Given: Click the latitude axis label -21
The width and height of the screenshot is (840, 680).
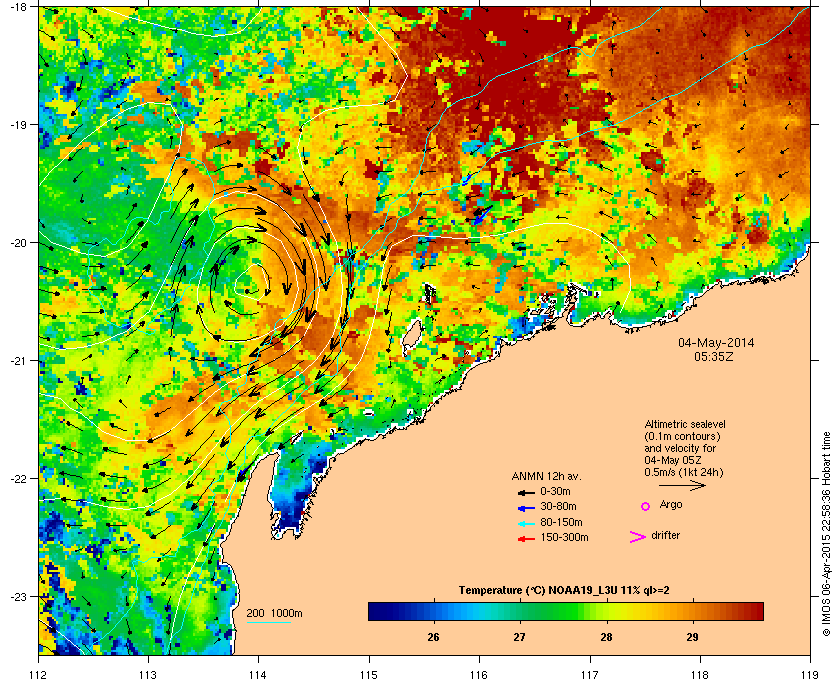Looking at the screenshot, I should point(18,361).
